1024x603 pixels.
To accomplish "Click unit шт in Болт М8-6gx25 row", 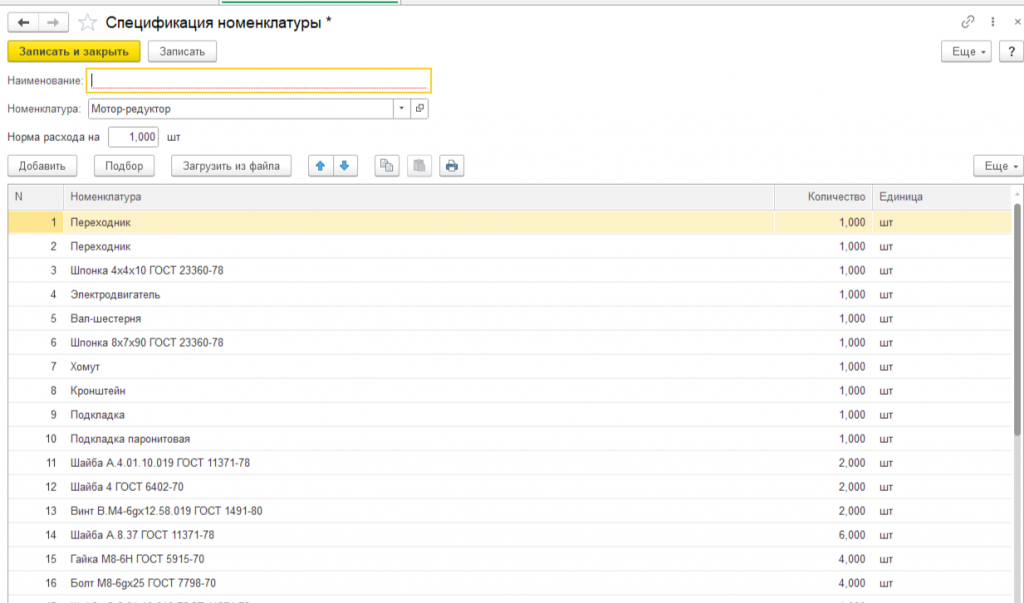I will click(x=886, y=583).
